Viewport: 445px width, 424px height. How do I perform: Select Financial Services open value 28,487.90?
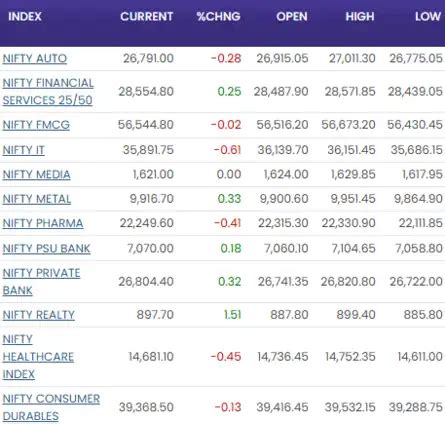(x=281, y=91)
